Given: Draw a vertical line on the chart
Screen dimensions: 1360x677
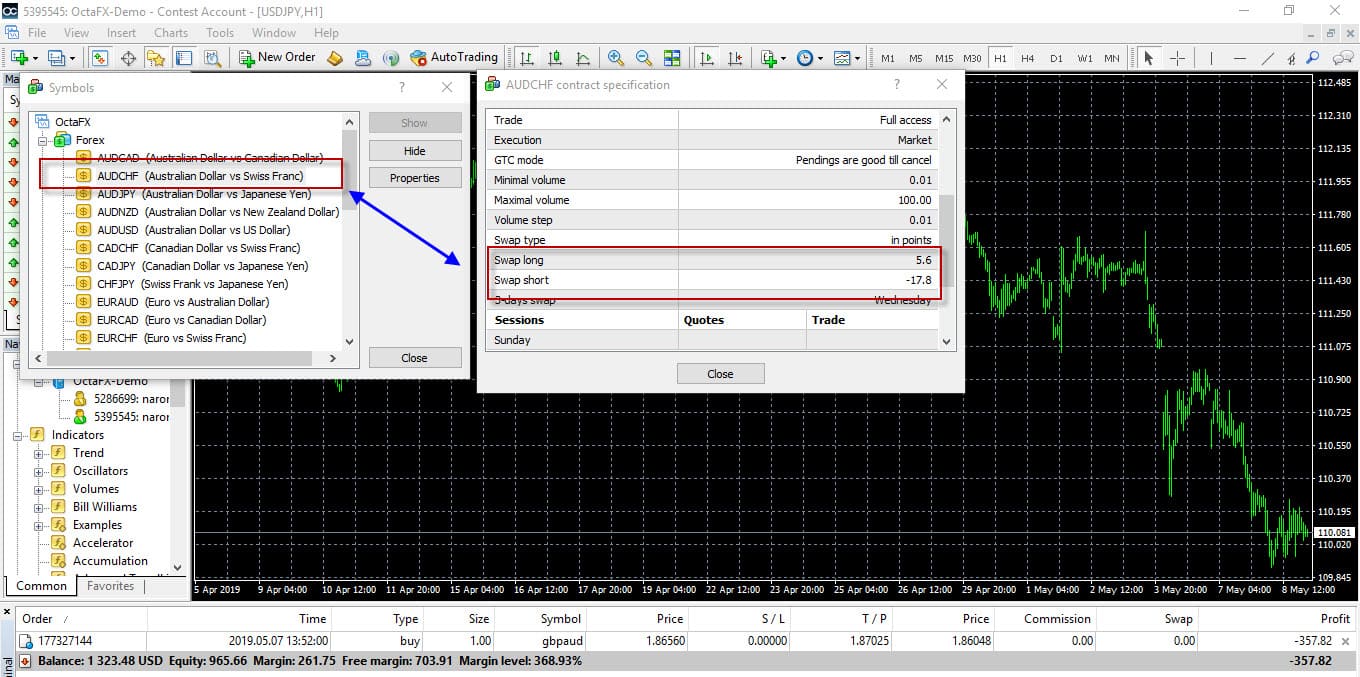Looking at the screenshot, I should [1210, 58].
